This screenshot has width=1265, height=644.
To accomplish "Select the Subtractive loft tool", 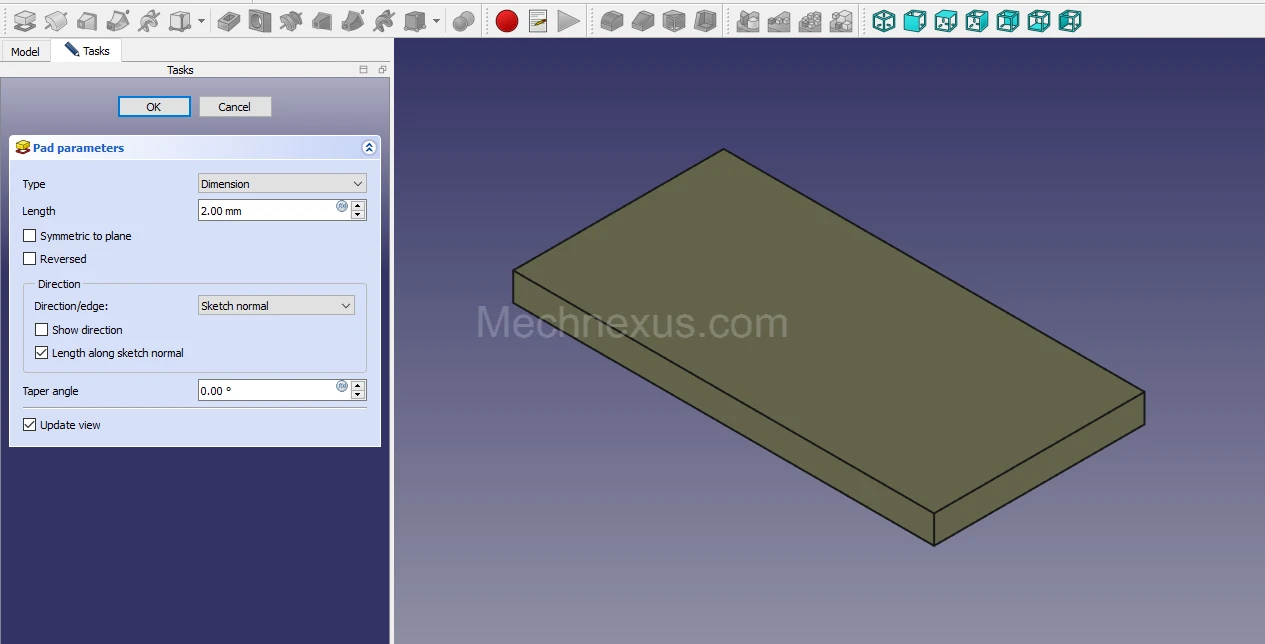I will pyautogui.click(x=322, y=20).
